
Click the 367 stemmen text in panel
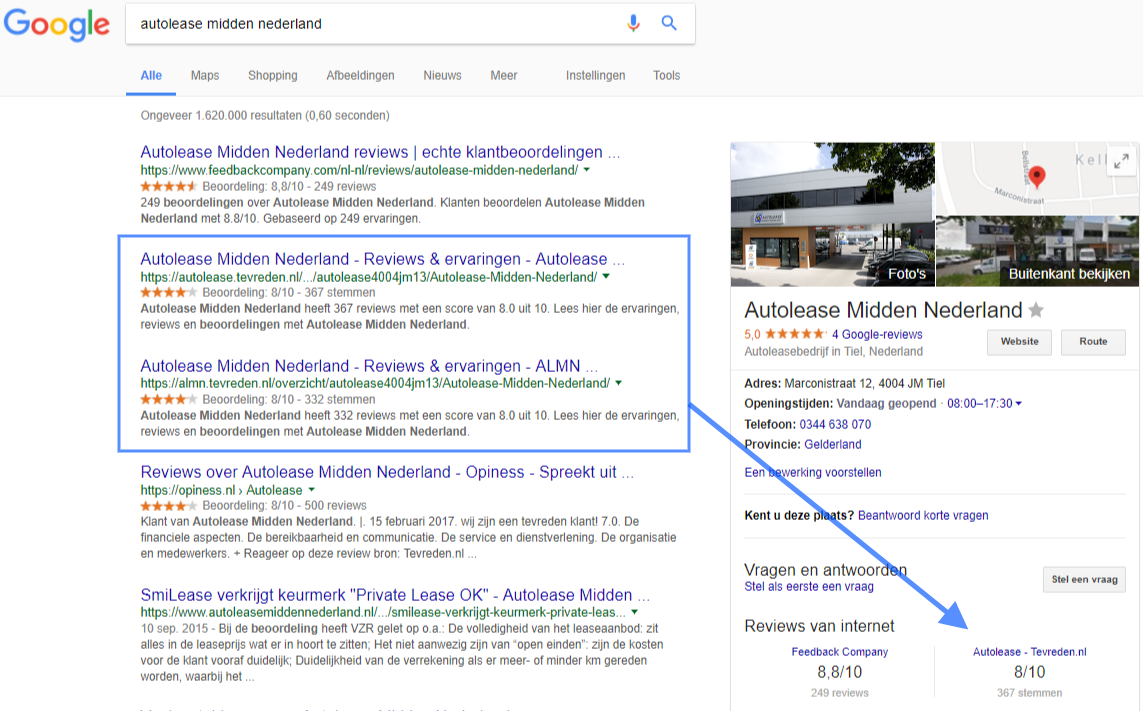1029,693
